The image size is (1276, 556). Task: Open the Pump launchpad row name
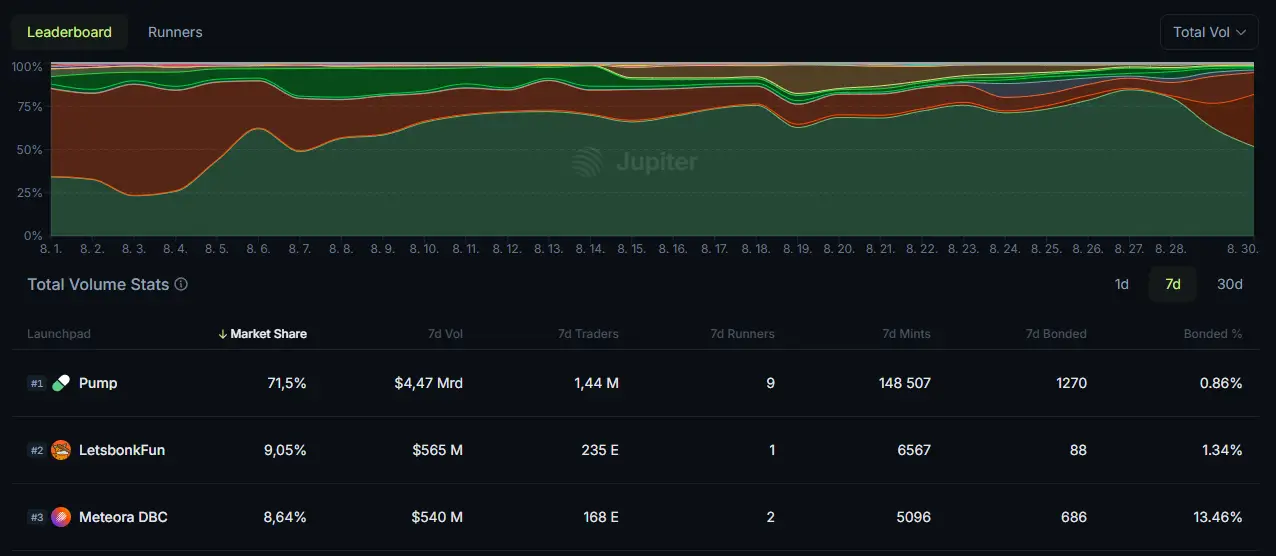pyautogui.click(x=98, y=383)
